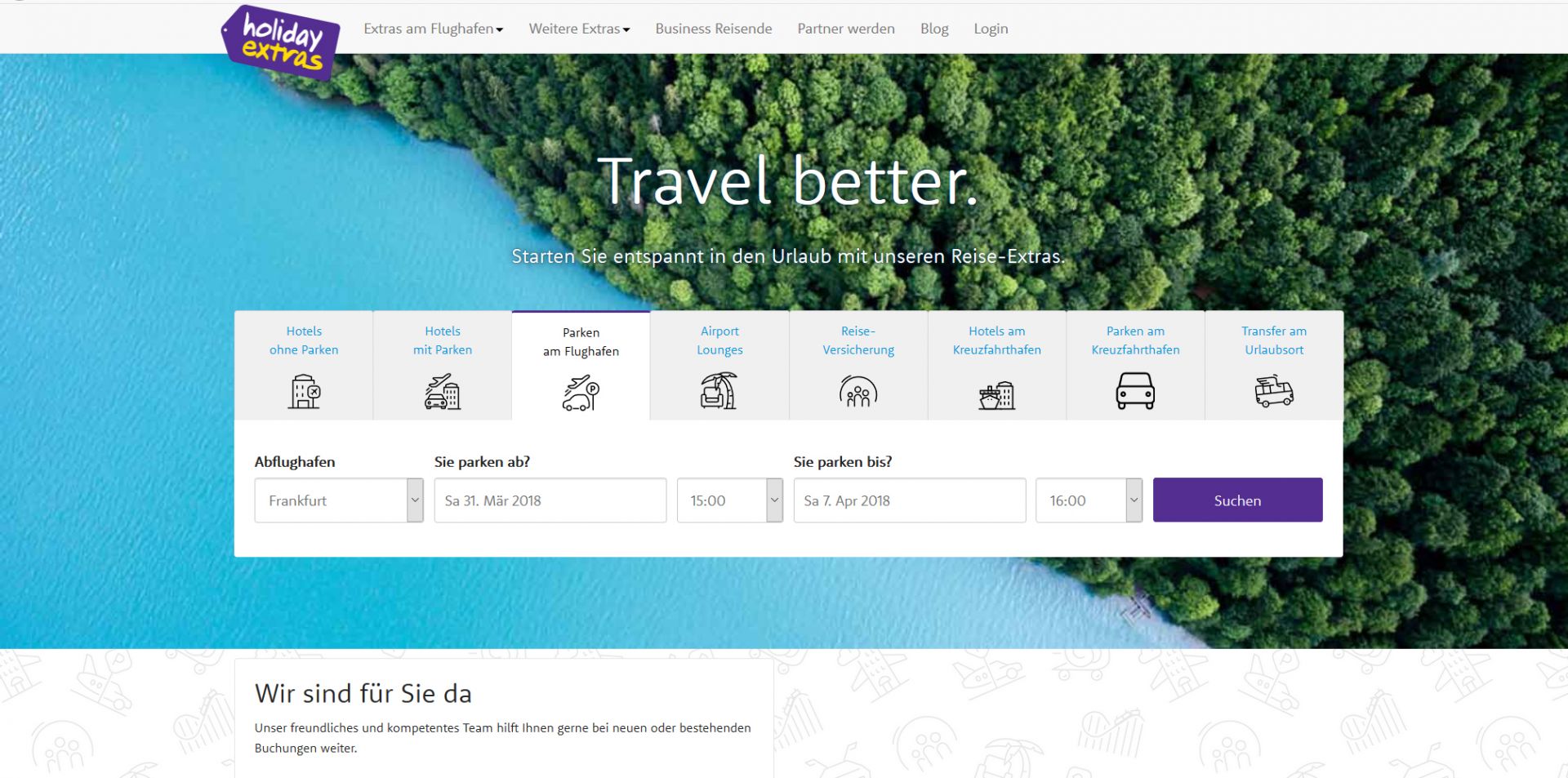Select the Hotels mit Parken icon
Screen dimensions: 1568x778
[x=443, y=391]
